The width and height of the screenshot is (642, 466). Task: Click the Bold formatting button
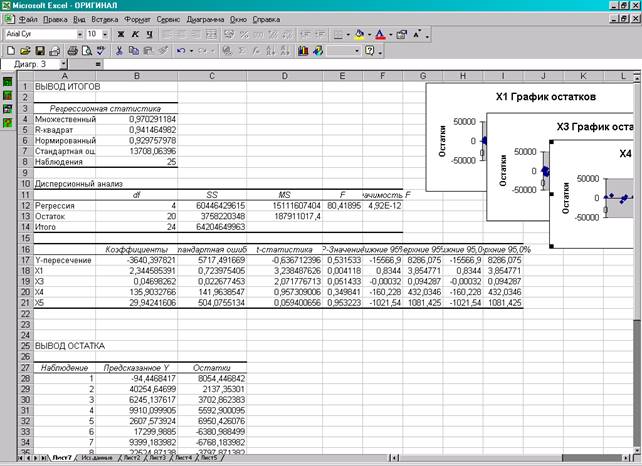pyautogui.click(x=121, y=34)
